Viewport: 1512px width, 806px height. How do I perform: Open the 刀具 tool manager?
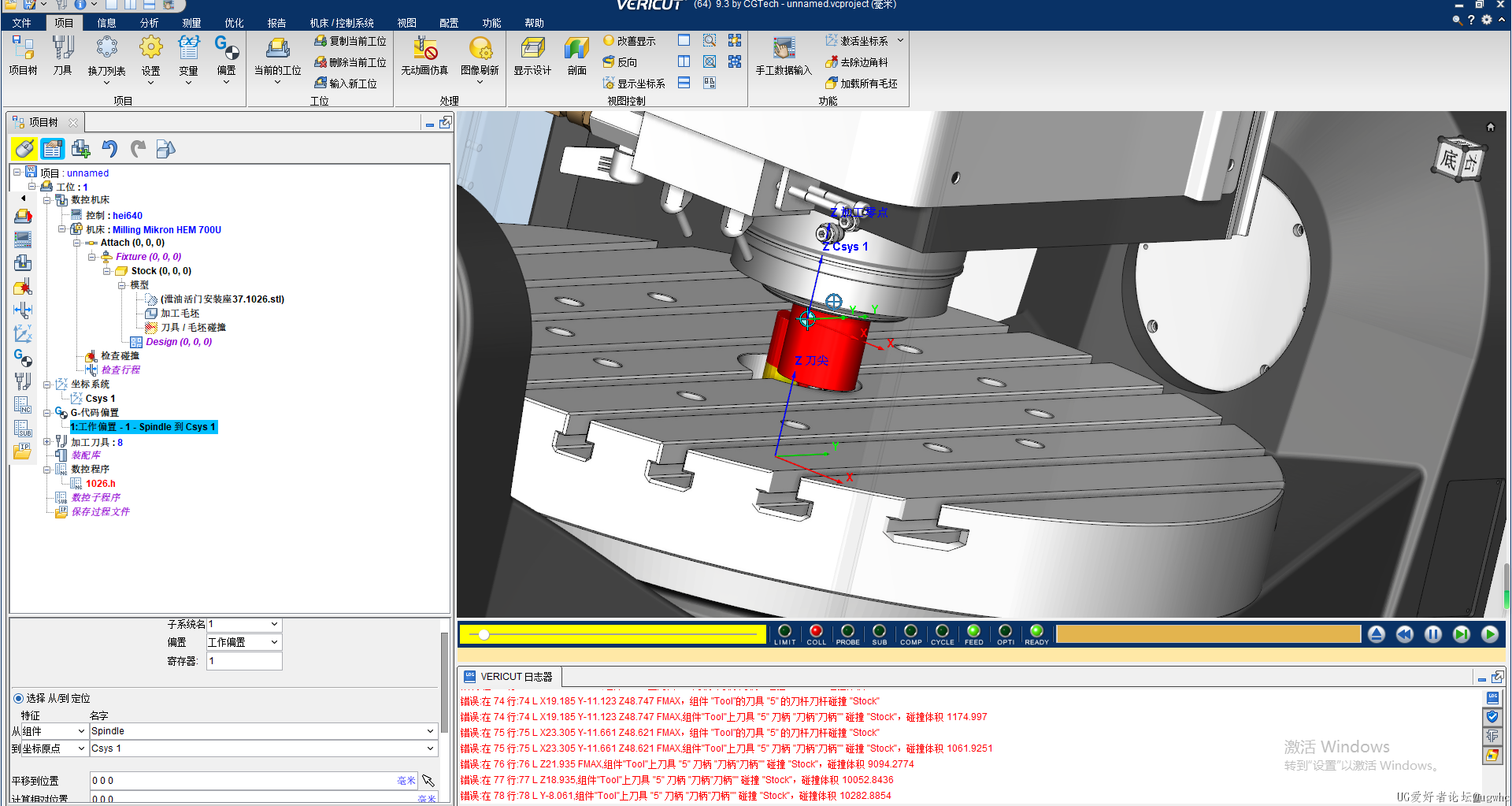pyautogui.click(x=63, y=56)
